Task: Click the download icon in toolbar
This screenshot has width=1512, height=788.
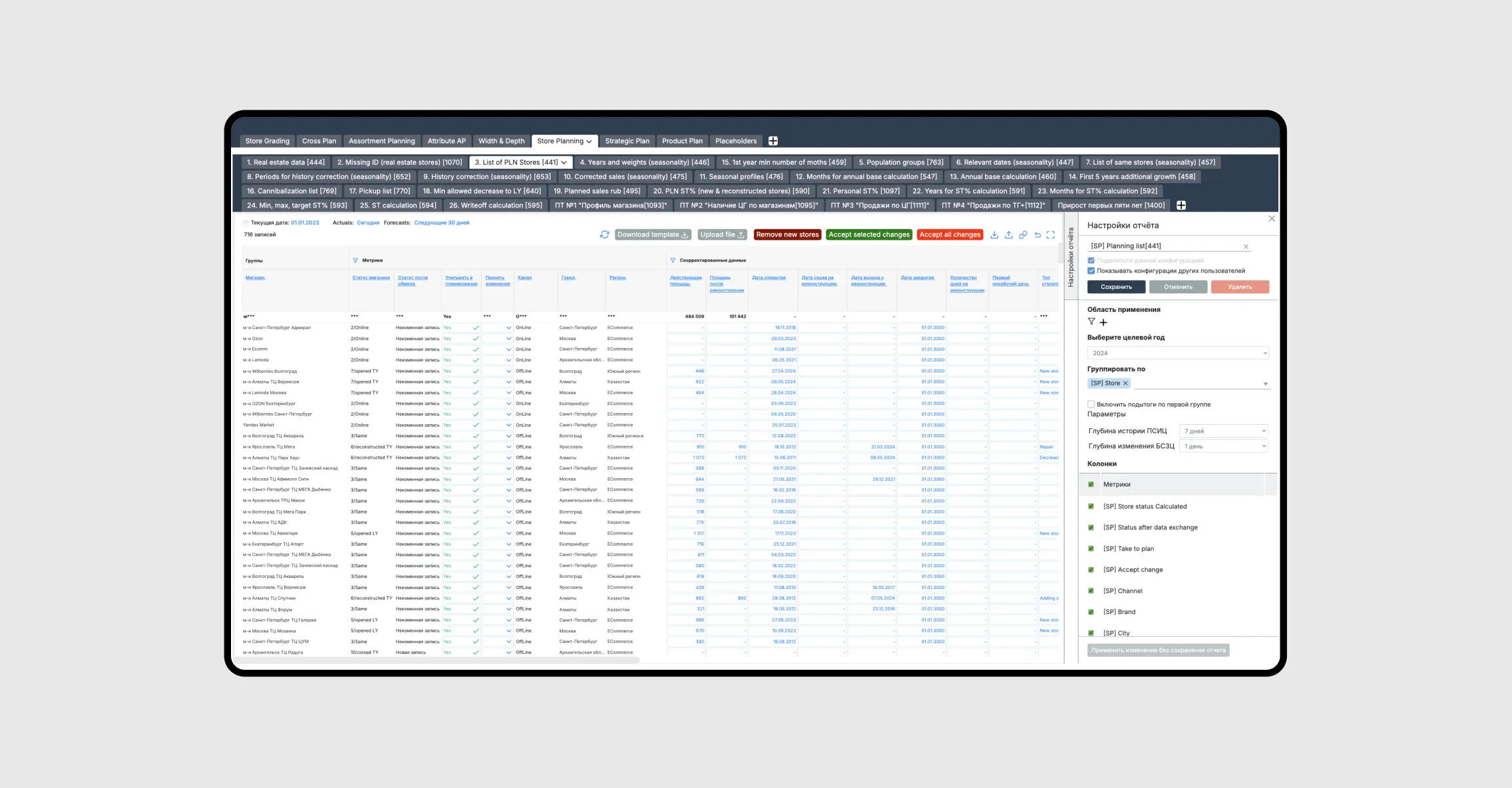Action: [x=994, y=234]
